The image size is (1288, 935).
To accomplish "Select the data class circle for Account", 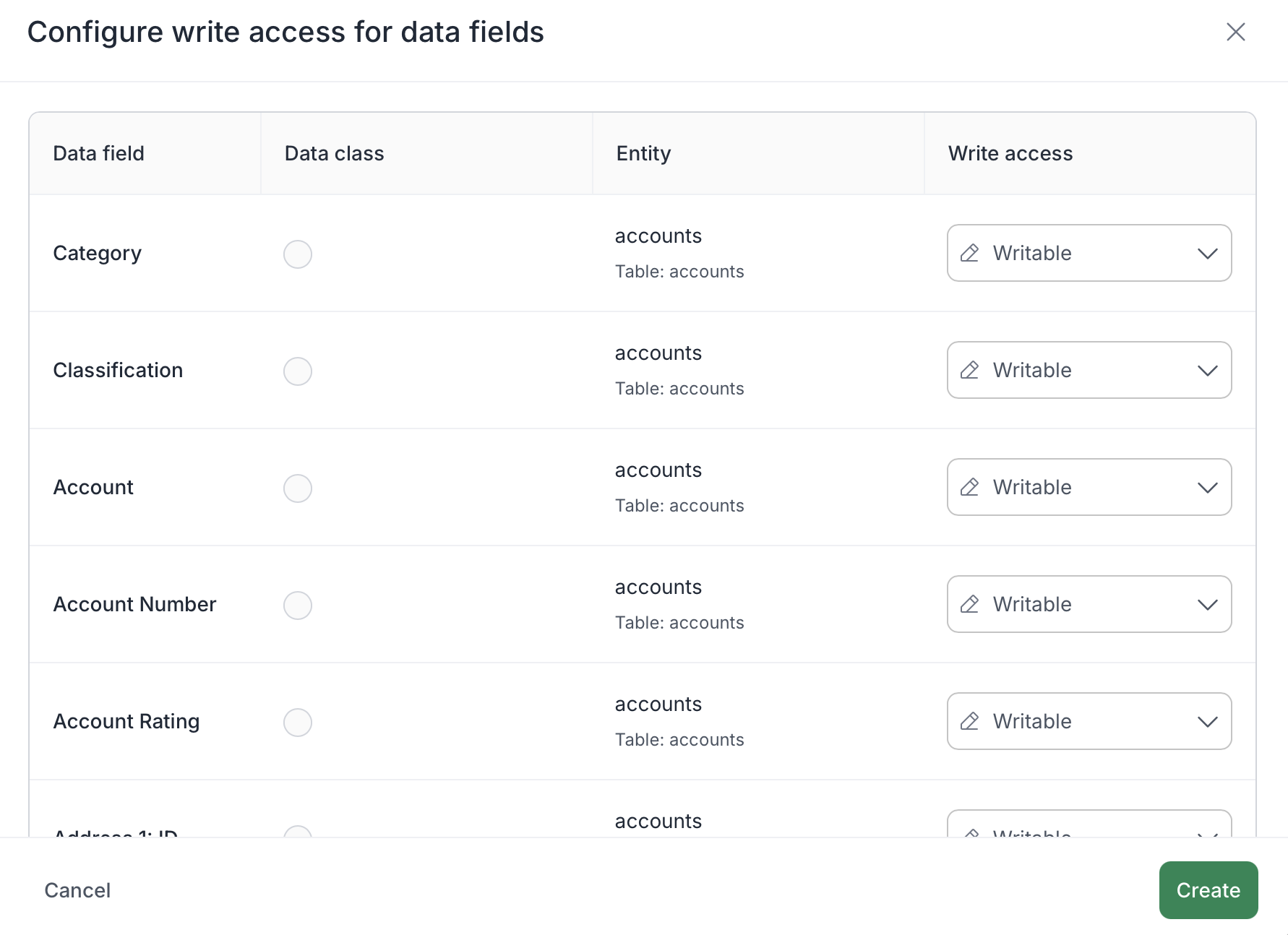I will click(x=297, y=488).
